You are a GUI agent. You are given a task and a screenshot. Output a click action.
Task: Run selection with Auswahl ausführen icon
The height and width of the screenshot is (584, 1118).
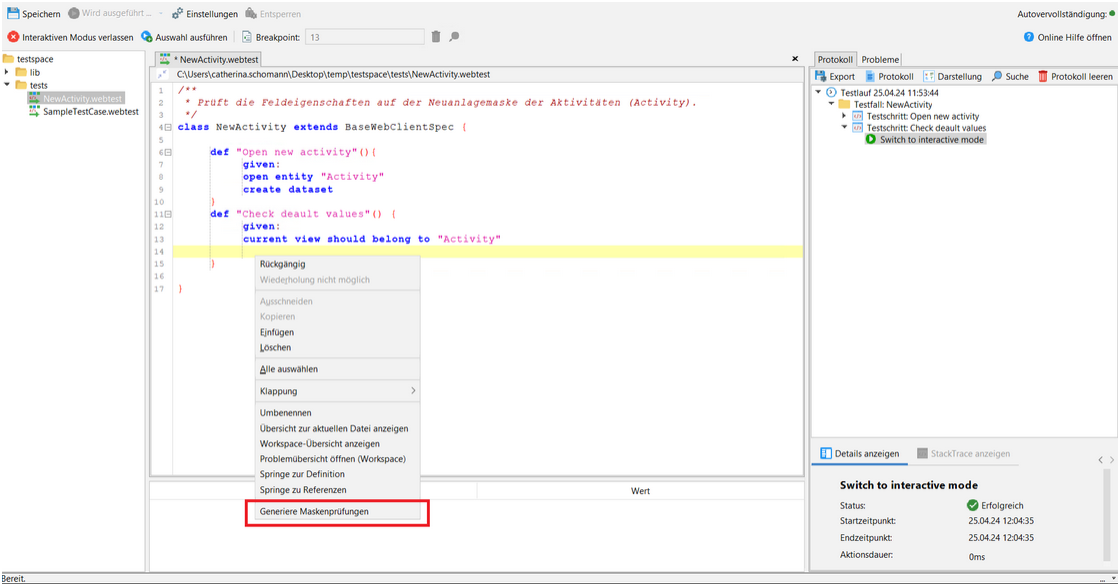[x=147, y=37]
